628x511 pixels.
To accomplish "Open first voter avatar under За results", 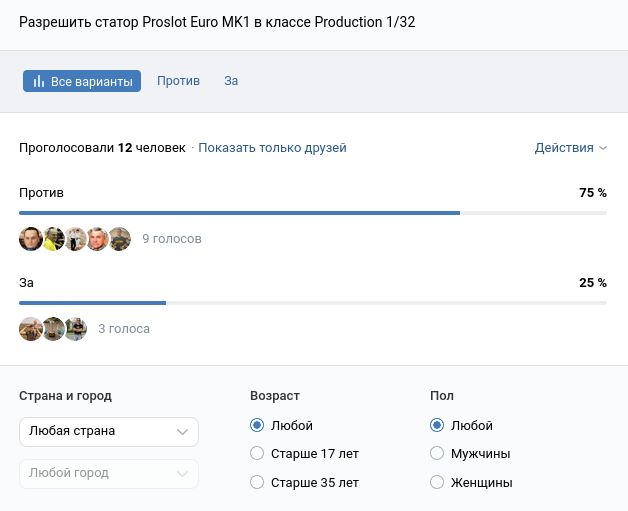I will tap(31, 329).
